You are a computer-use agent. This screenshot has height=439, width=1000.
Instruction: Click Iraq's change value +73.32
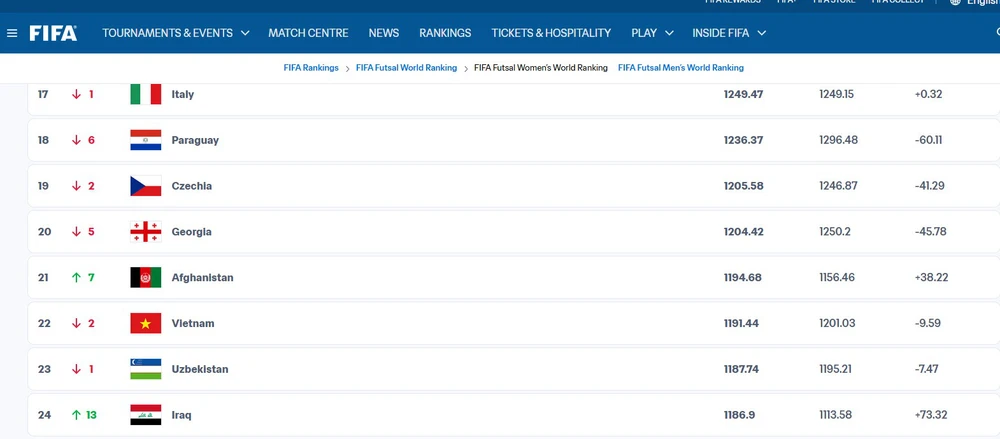pyautogui.click(x=930, y=415)
